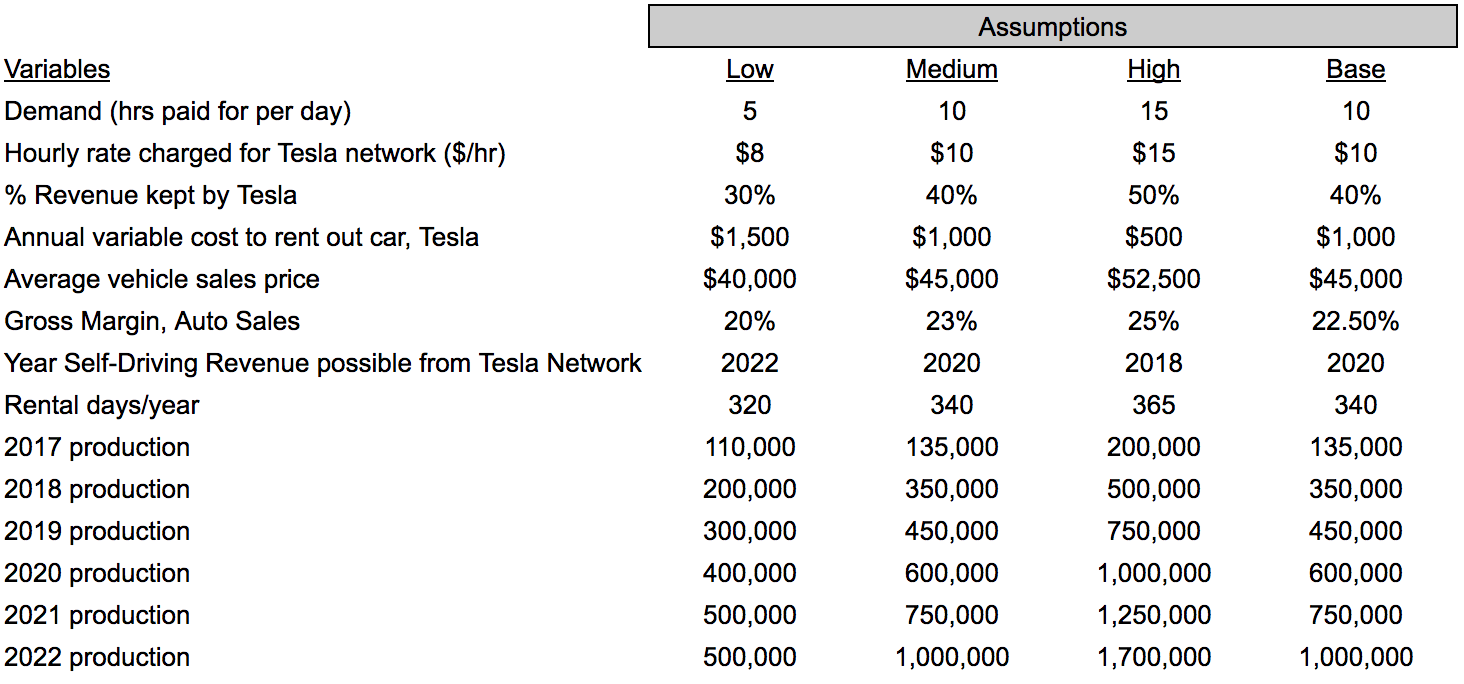Screen dimensions: 1464x684
Task: Click the underlined Variables heading
Action: (57, 69)
